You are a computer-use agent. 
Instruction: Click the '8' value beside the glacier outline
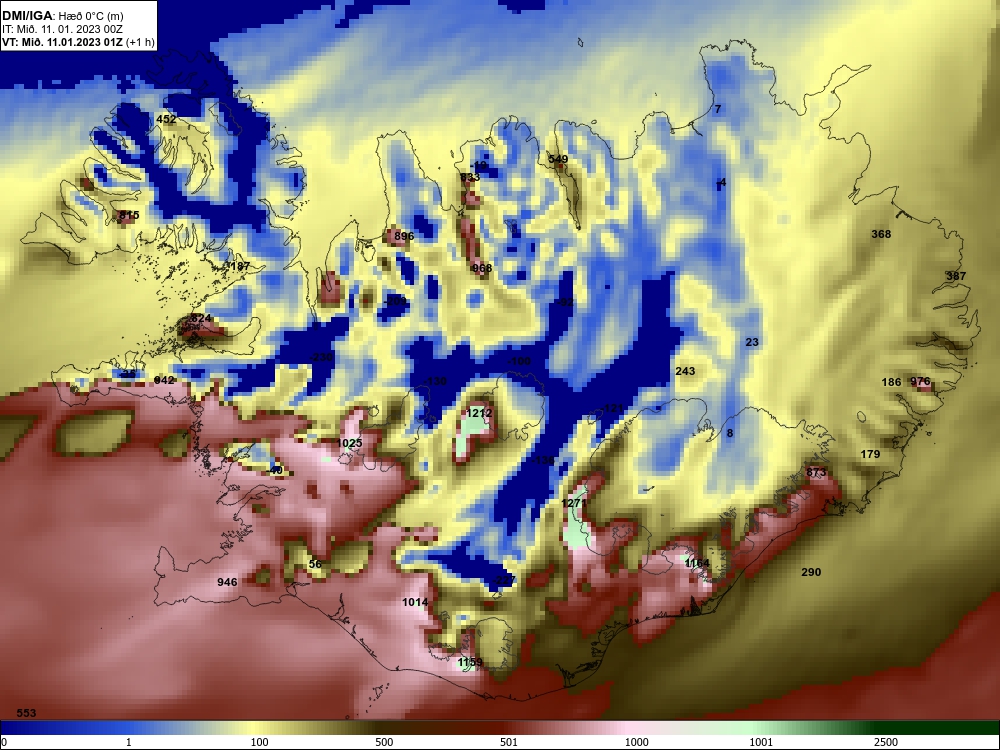(730, 433)
